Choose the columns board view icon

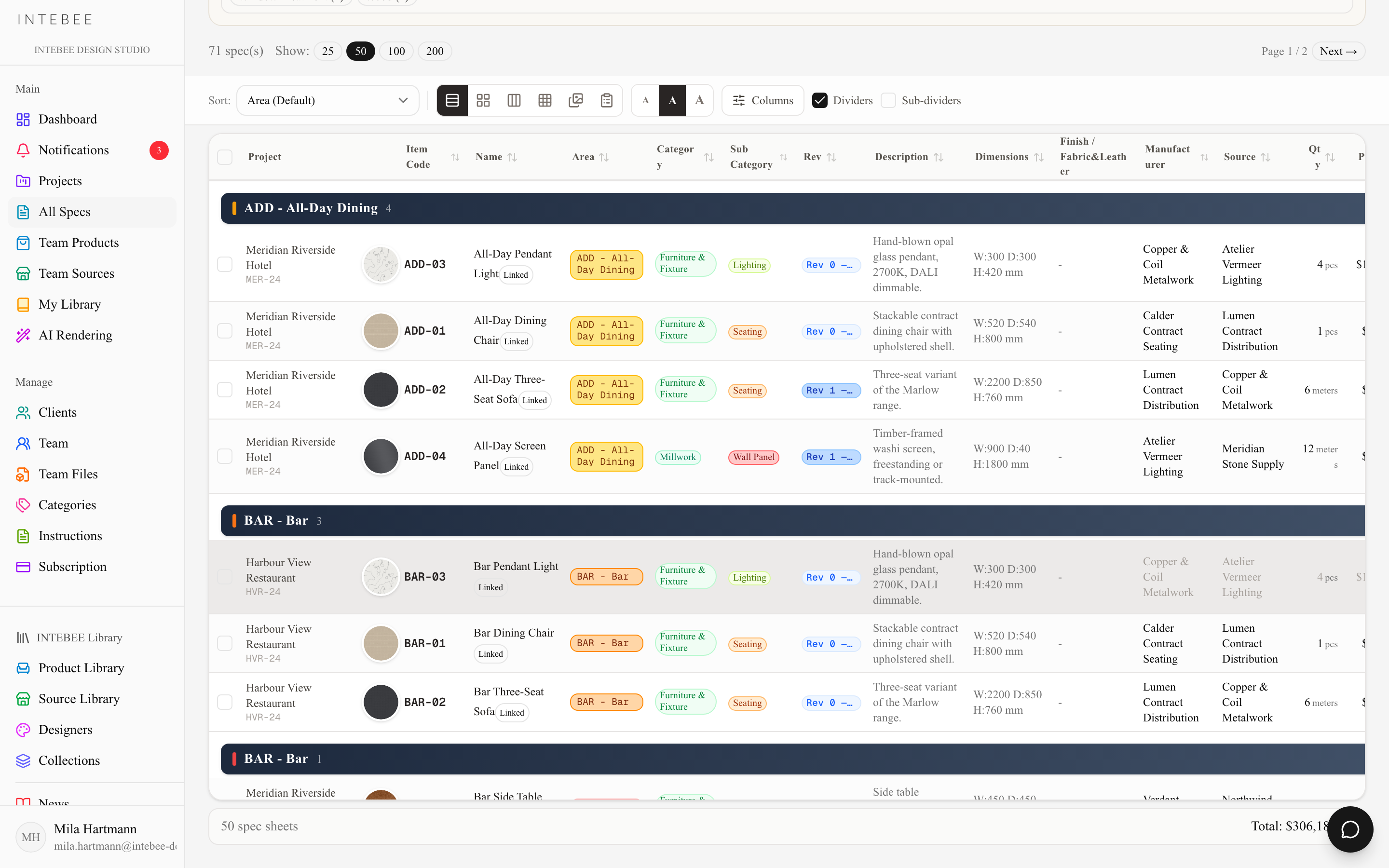coord(514,100)
